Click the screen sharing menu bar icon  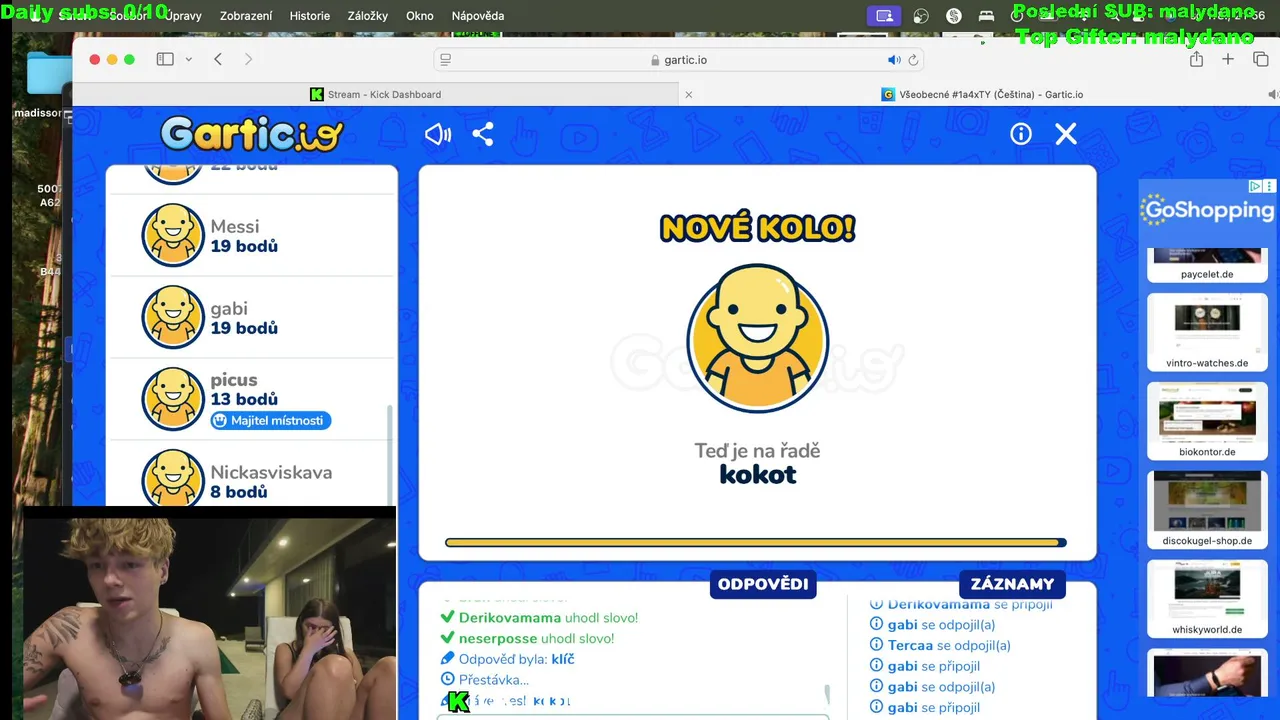click(884, 16)
